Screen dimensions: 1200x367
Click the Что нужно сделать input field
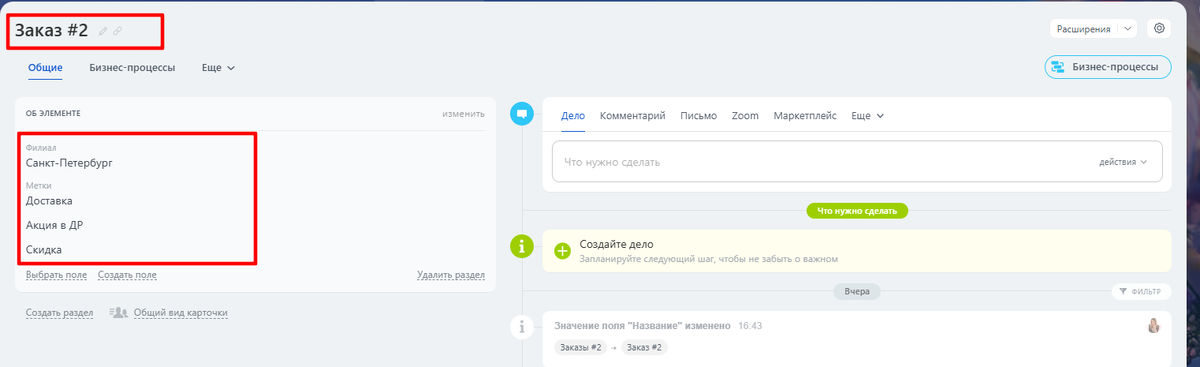857,161
